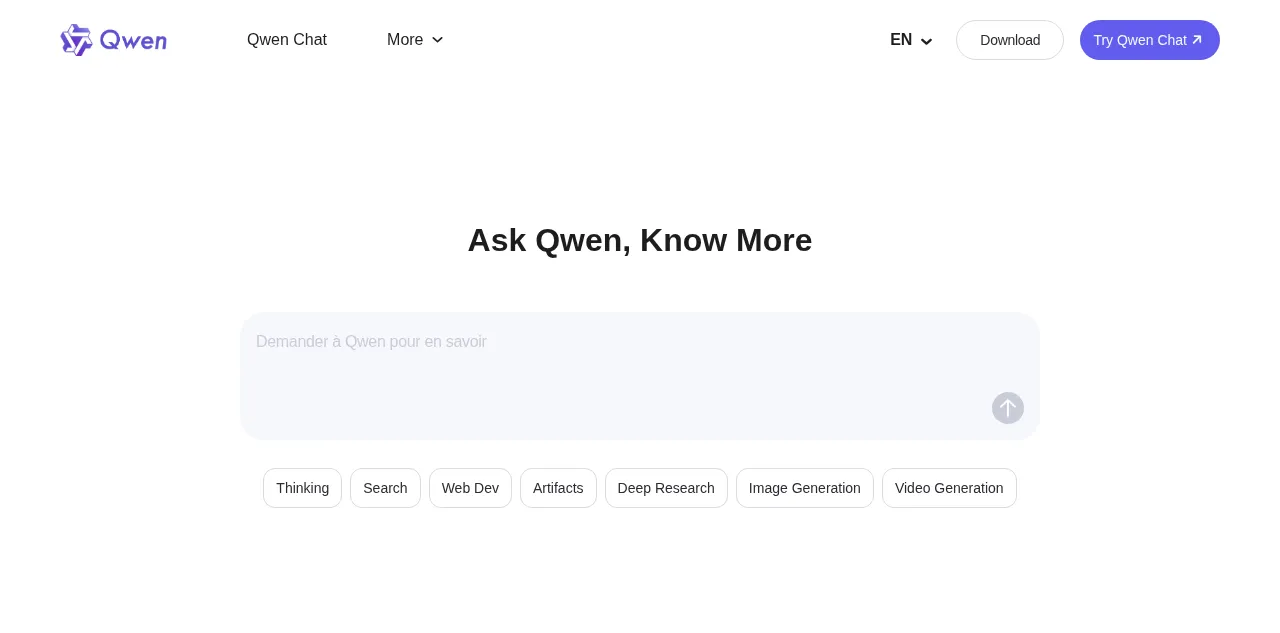Select the Video Generation chip
Screen dimensions: 1280x633
[949, 488]
